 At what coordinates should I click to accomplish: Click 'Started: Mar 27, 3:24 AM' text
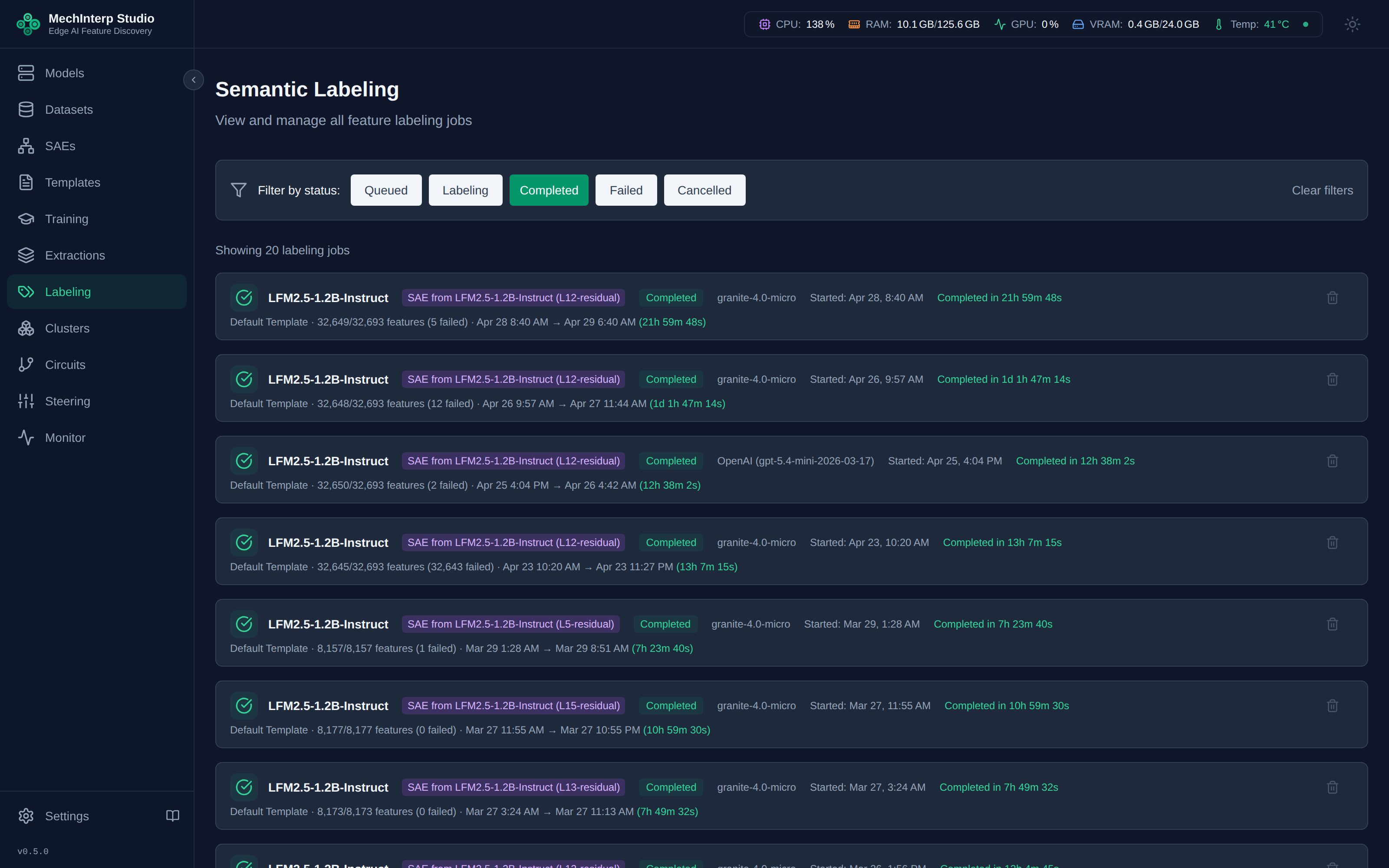point(867,787)
